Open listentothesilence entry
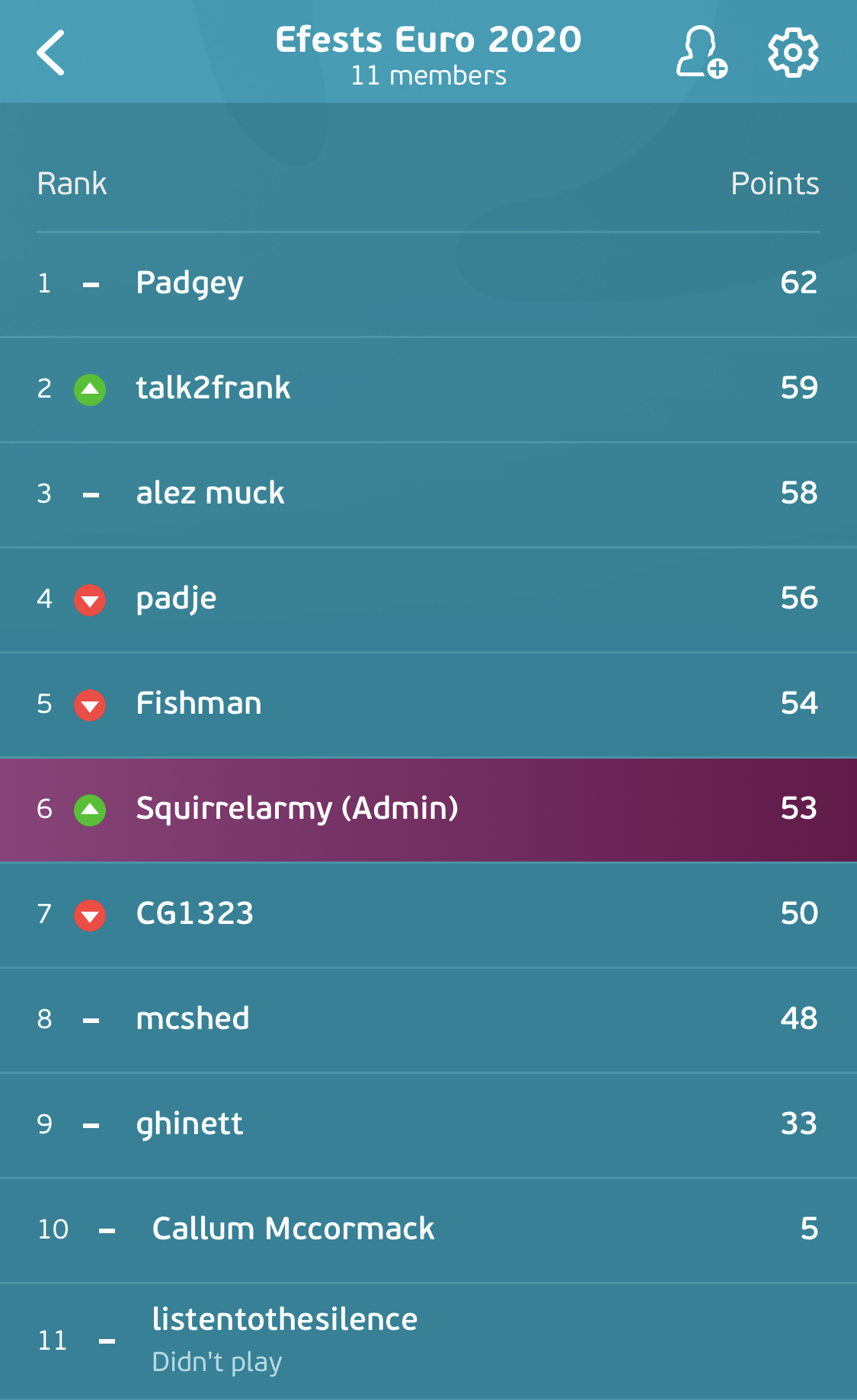 coord(428,1341)
